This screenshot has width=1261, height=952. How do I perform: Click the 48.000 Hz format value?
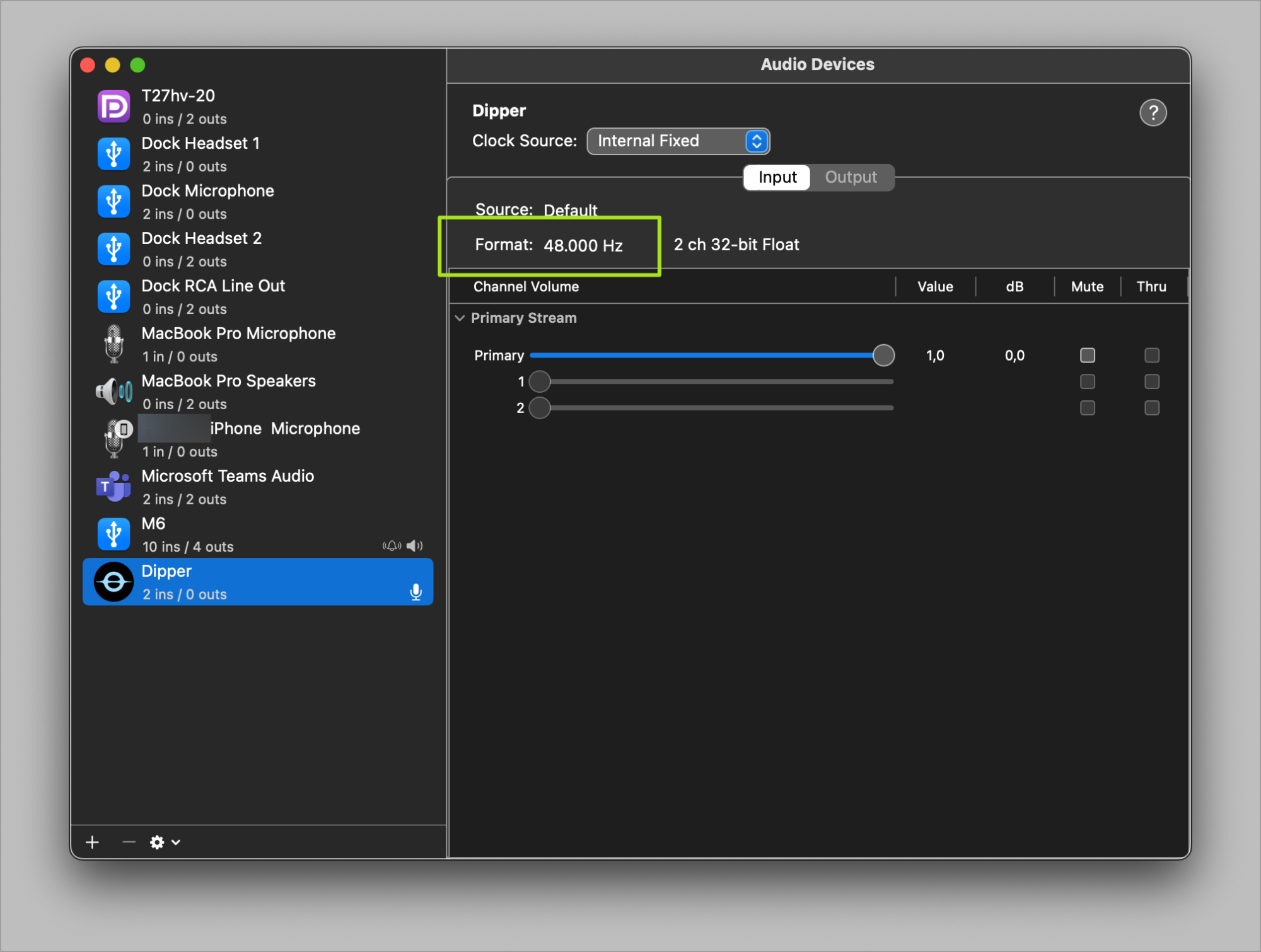coord(583,245)
